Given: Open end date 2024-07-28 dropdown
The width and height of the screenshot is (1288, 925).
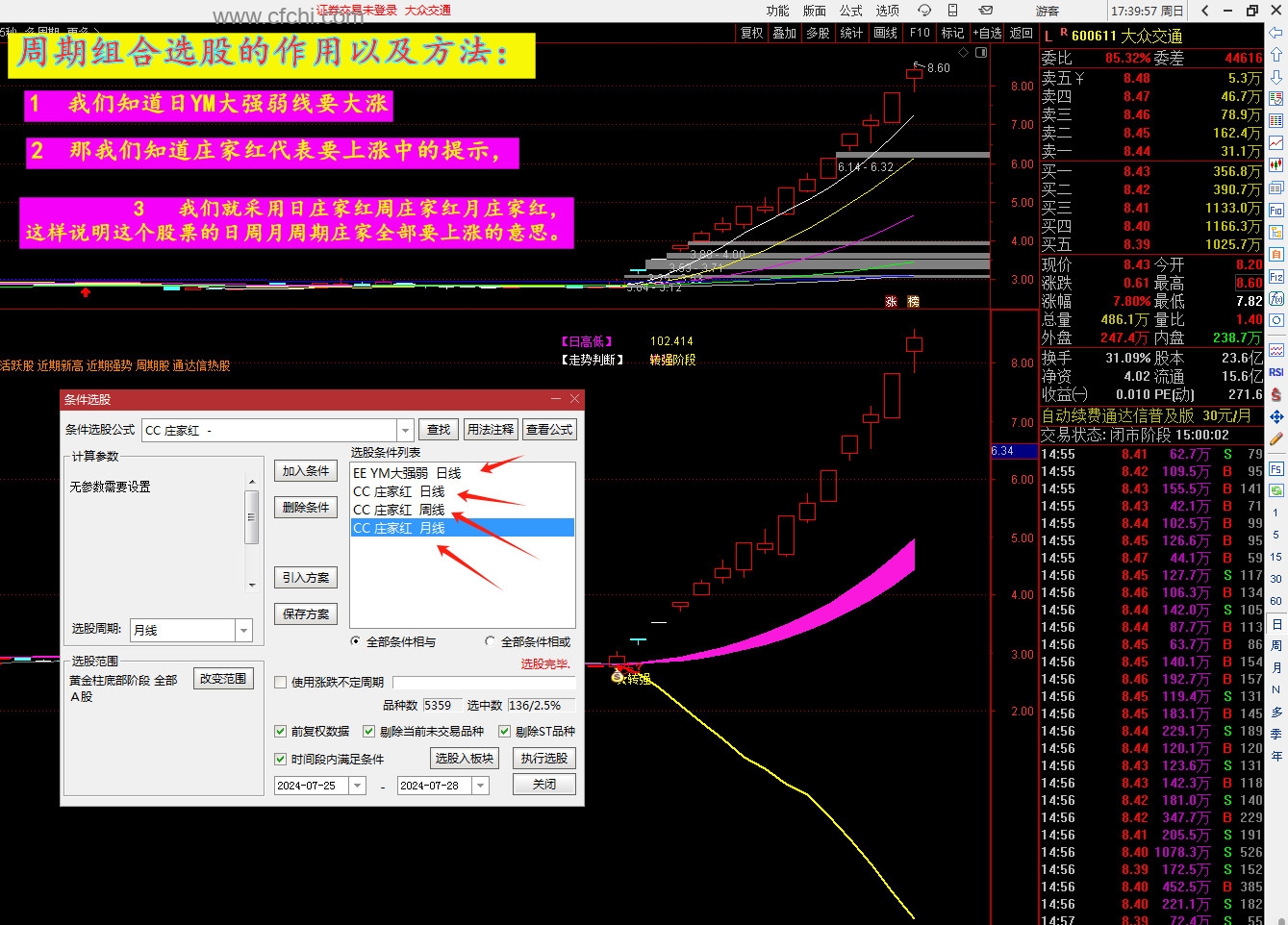Looking at the screenshot, I should coord(481,786).
